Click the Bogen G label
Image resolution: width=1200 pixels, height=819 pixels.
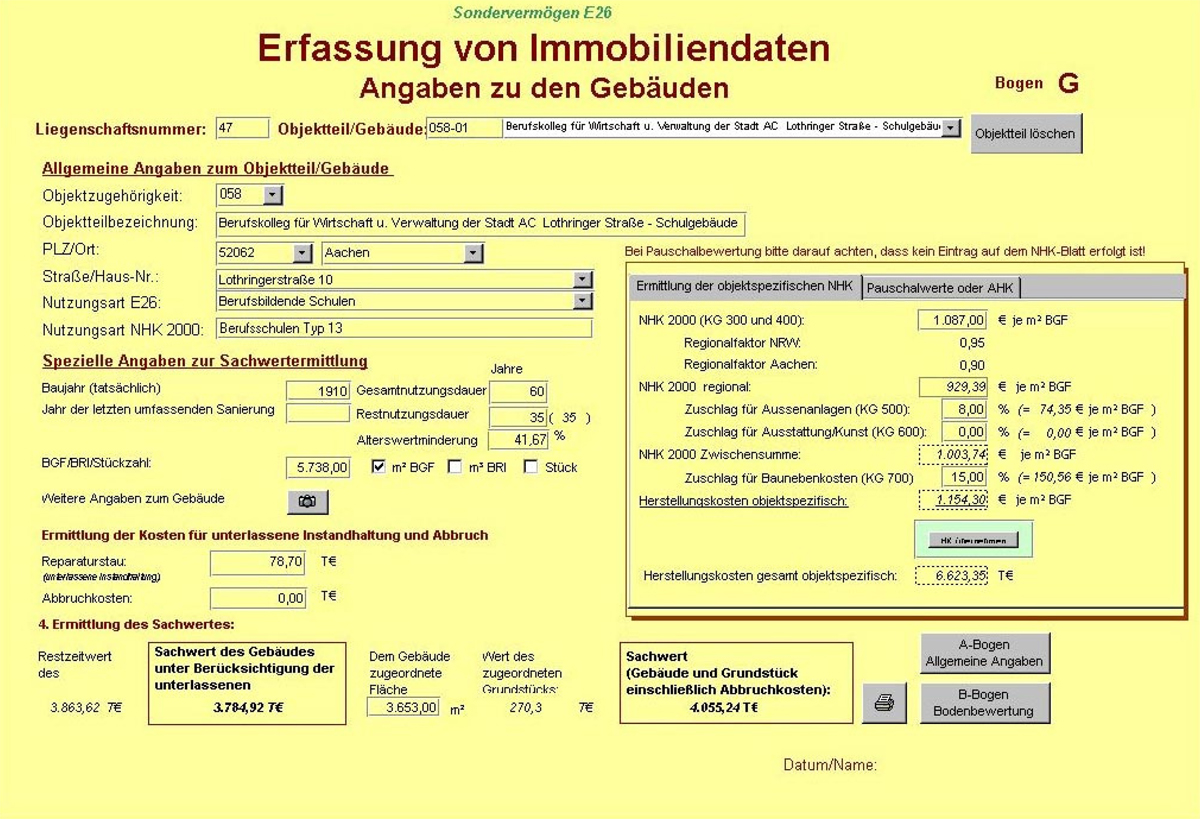[1037, 84]
